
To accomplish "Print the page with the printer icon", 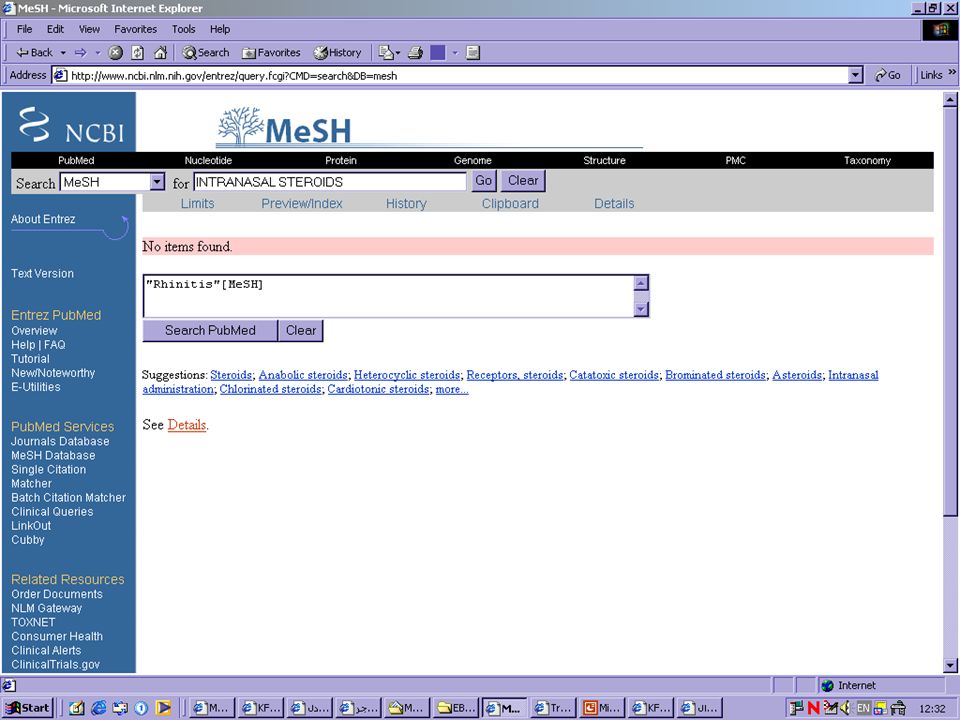I will [x=416, y=53].
